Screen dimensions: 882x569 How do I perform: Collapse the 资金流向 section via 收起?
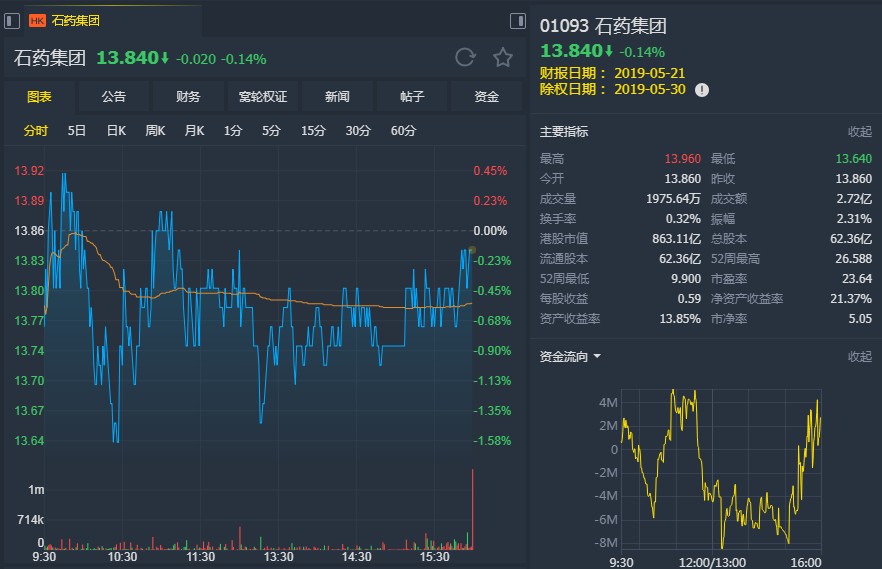click(859, 356)
